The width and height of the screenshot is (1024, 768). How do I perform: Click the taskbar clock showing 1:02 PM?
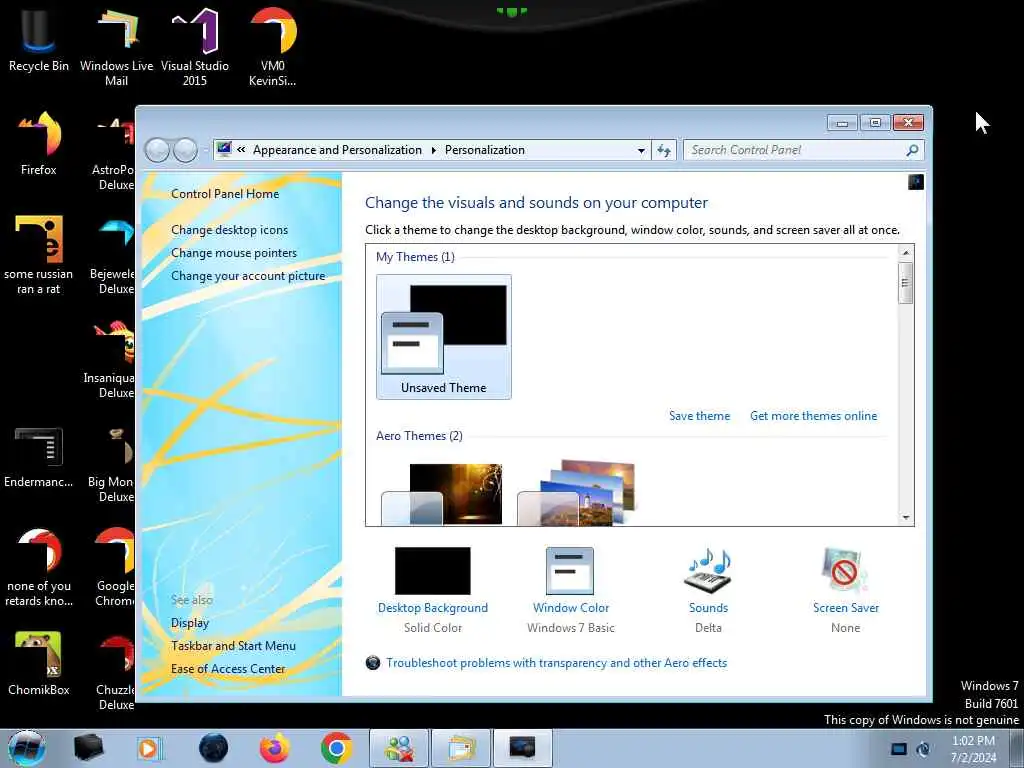click(x=973, y=749)
